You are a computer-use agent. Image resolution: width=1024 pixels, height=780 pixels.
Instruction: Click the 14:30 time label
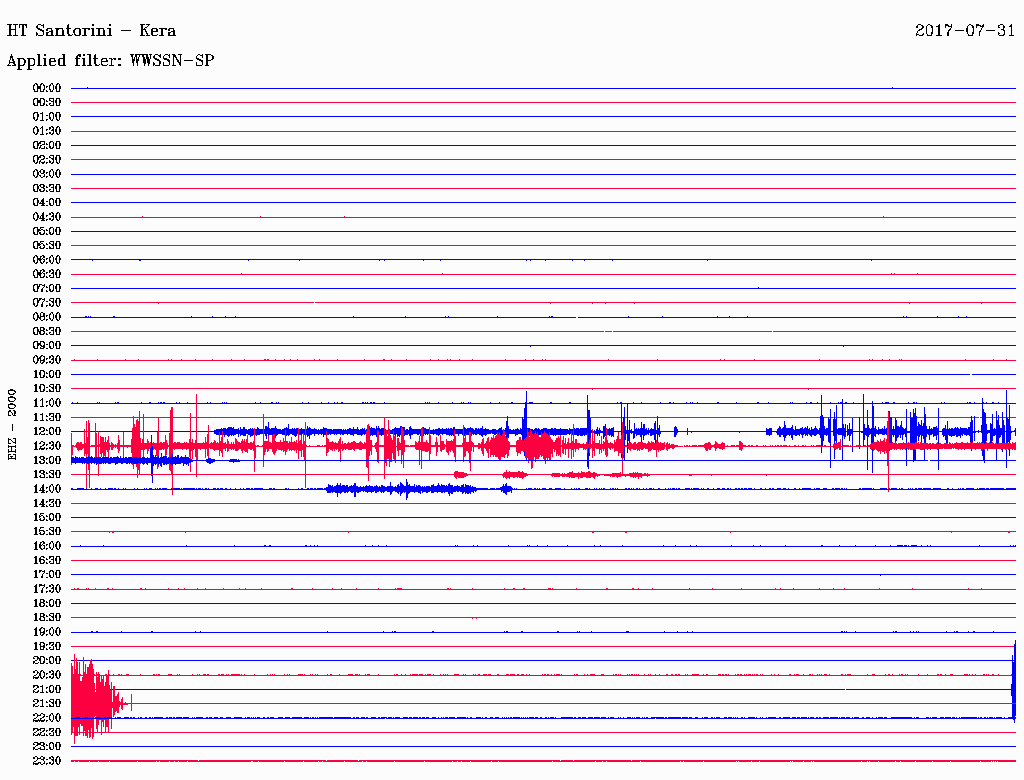(x=47, y=504)
